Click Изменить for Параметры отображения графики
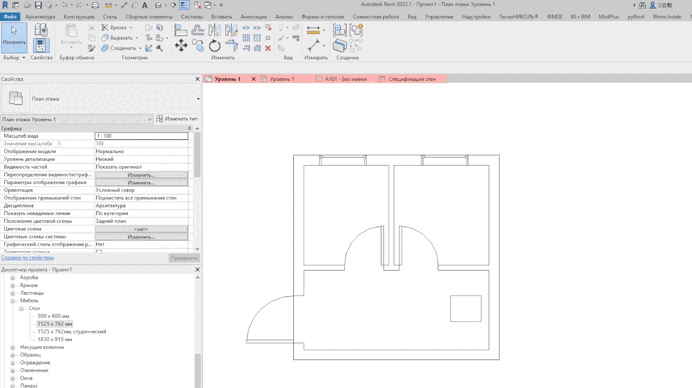The height and width of the screenshot is (388, 692). click(x=141, y=182)
